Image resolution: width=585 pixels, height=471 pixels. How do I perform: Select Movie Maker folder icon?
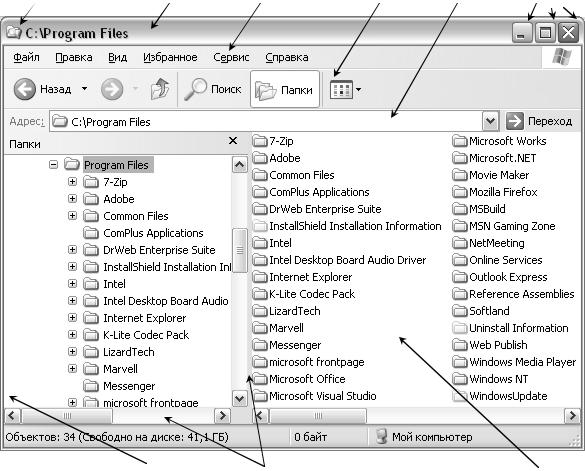[x=460, y=175]
